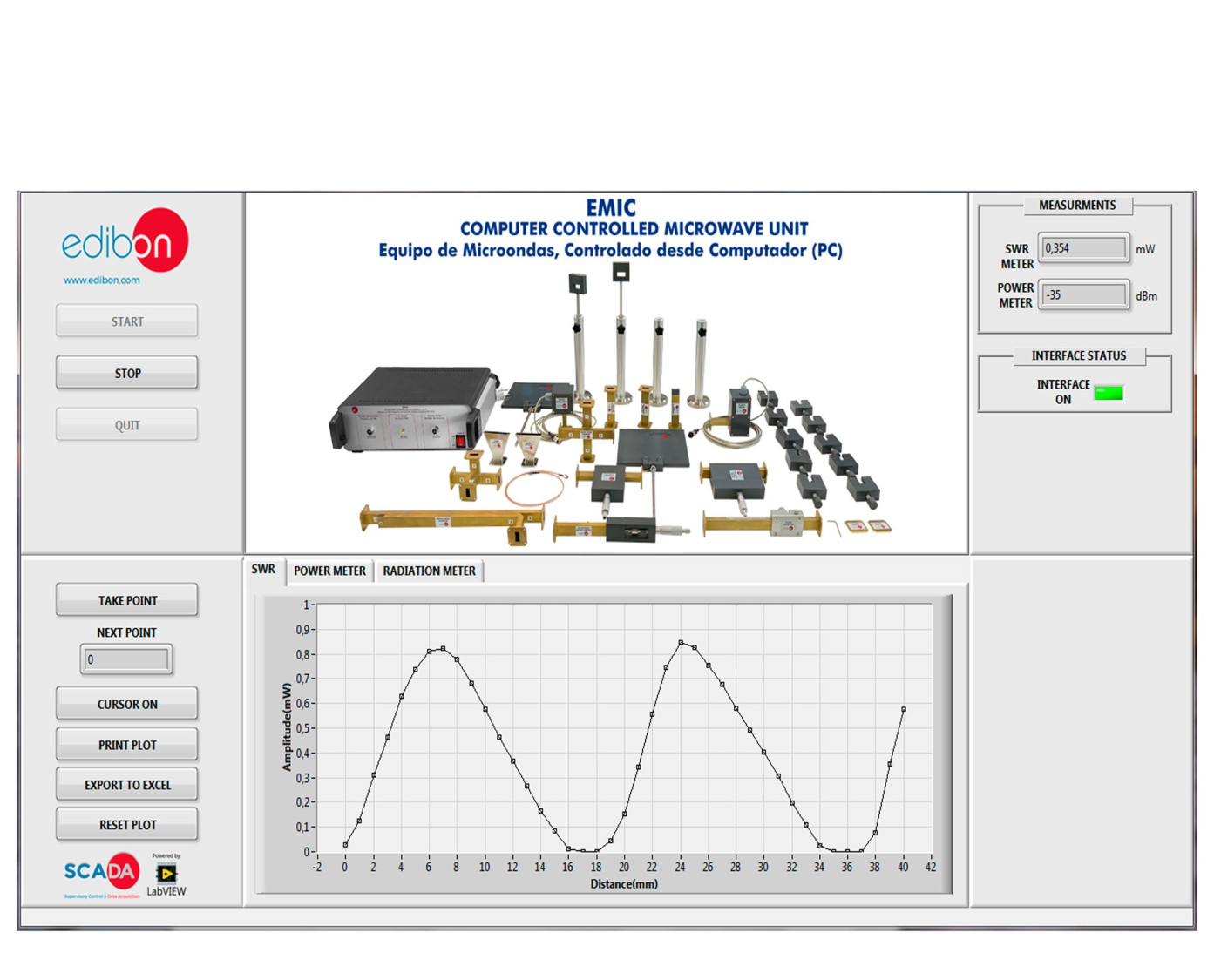Screen dimensions: 1214x980
Task: Open the NEXT POINT value selector
Action: pyautogui.click(x=126, y=659)
